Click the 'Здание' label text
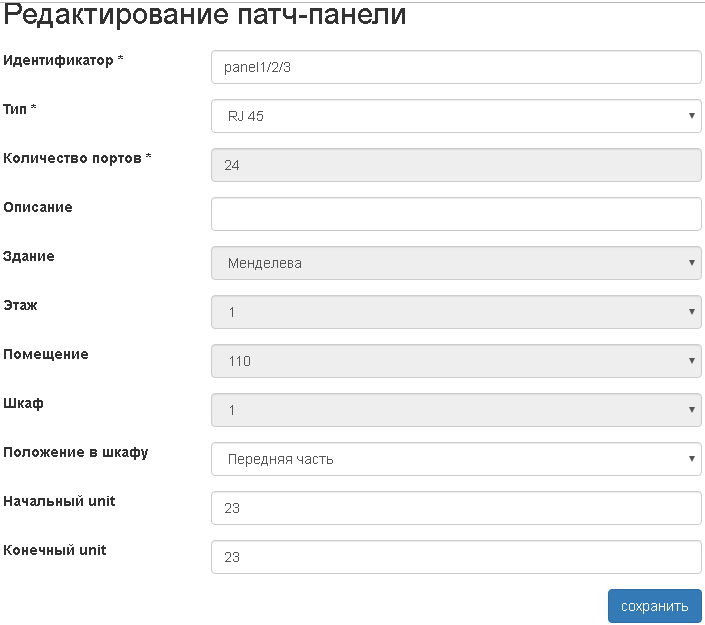This screenshot has width=705, height=625. (29, 256)
